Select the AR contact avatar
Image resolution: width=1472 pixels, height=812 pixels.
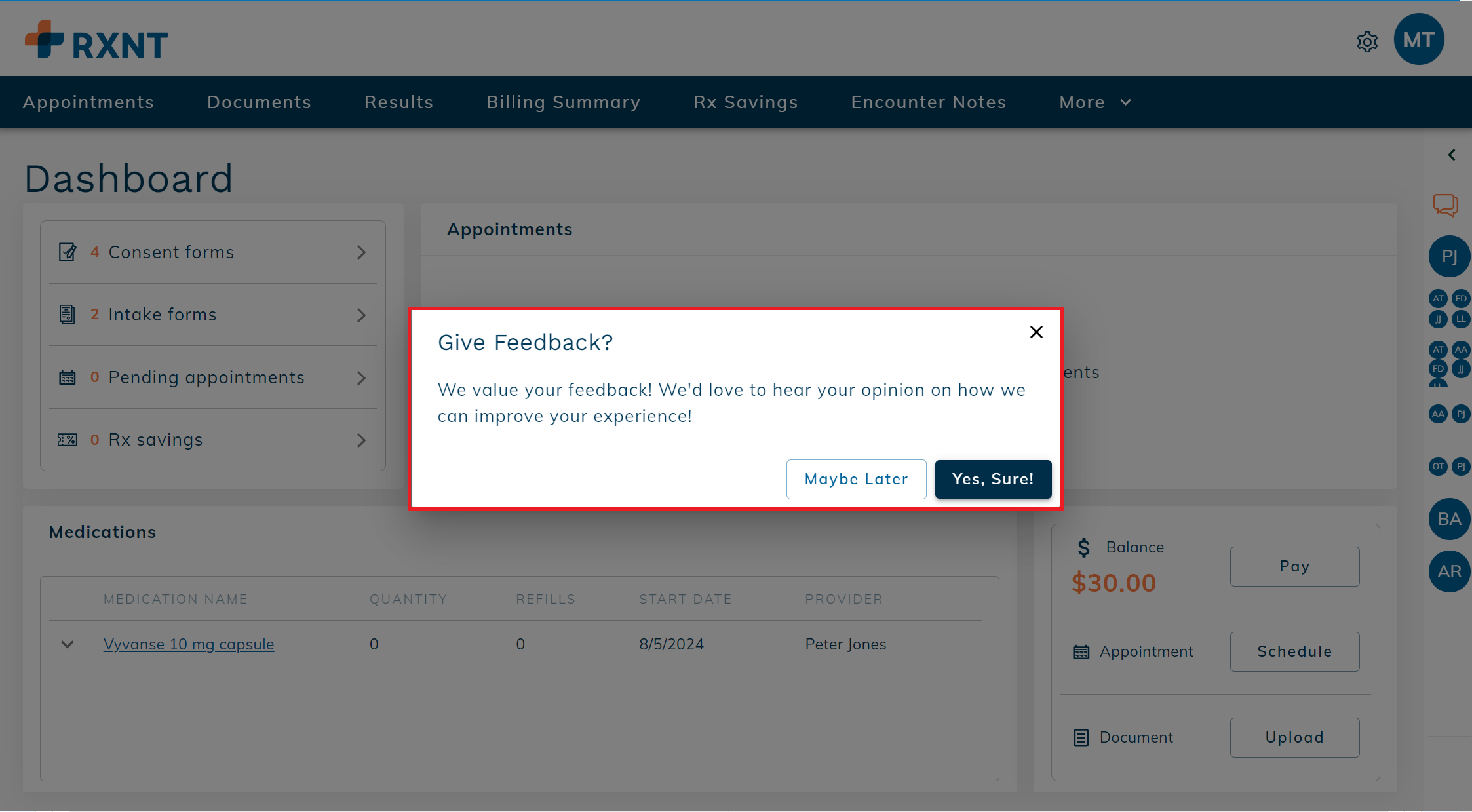pyautogui.click(x=1449, y=571)
